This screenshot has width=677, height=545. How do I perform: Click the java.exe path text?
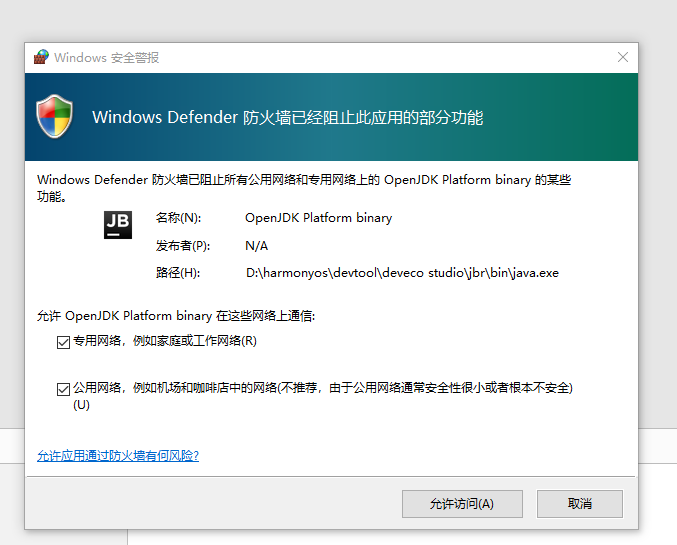402,273
